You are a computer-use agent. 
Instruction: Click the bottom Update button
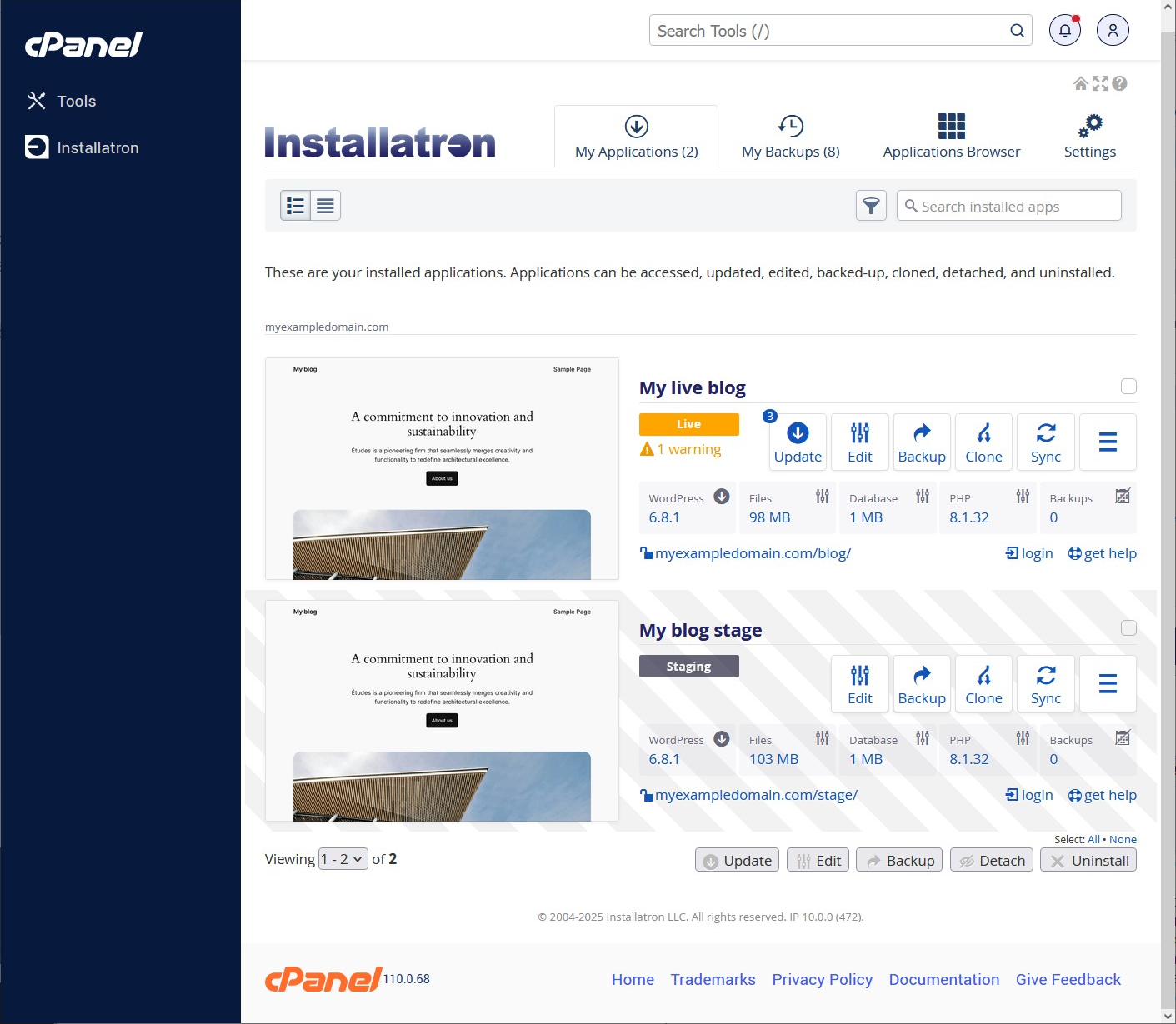coord(738,860)
